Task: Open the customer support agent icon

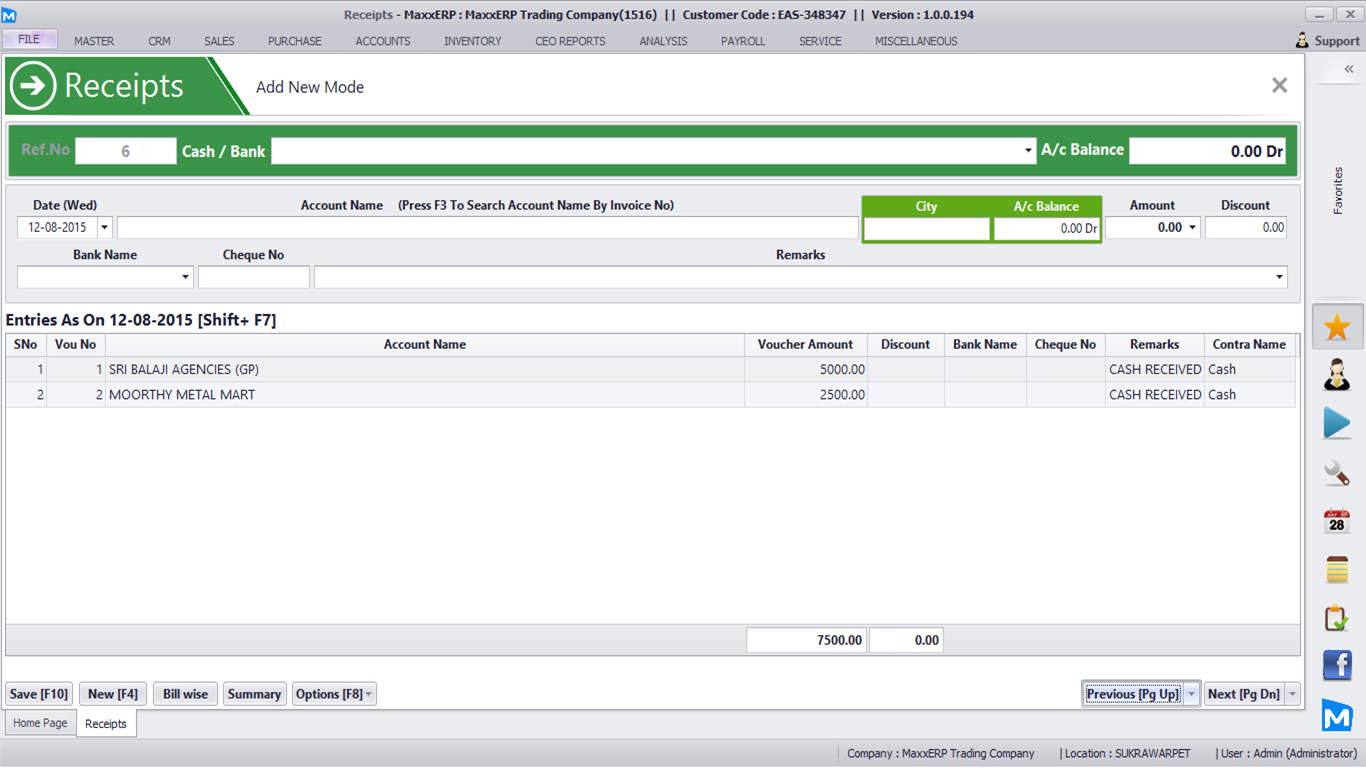Action: click(1337, 375)
